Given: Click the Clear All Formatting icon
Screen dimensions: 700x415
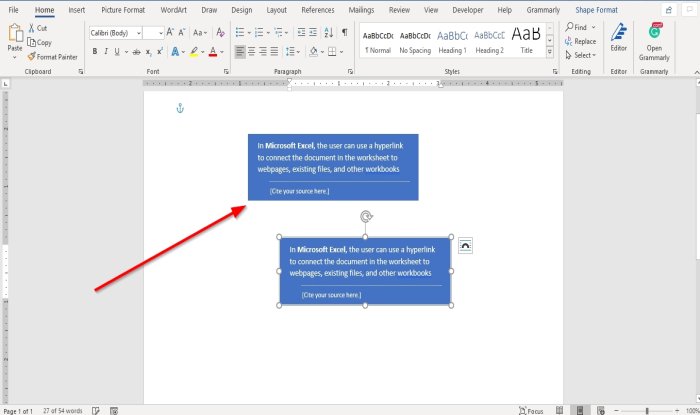Looking at the screenshot, I should (x=221, y=32).
